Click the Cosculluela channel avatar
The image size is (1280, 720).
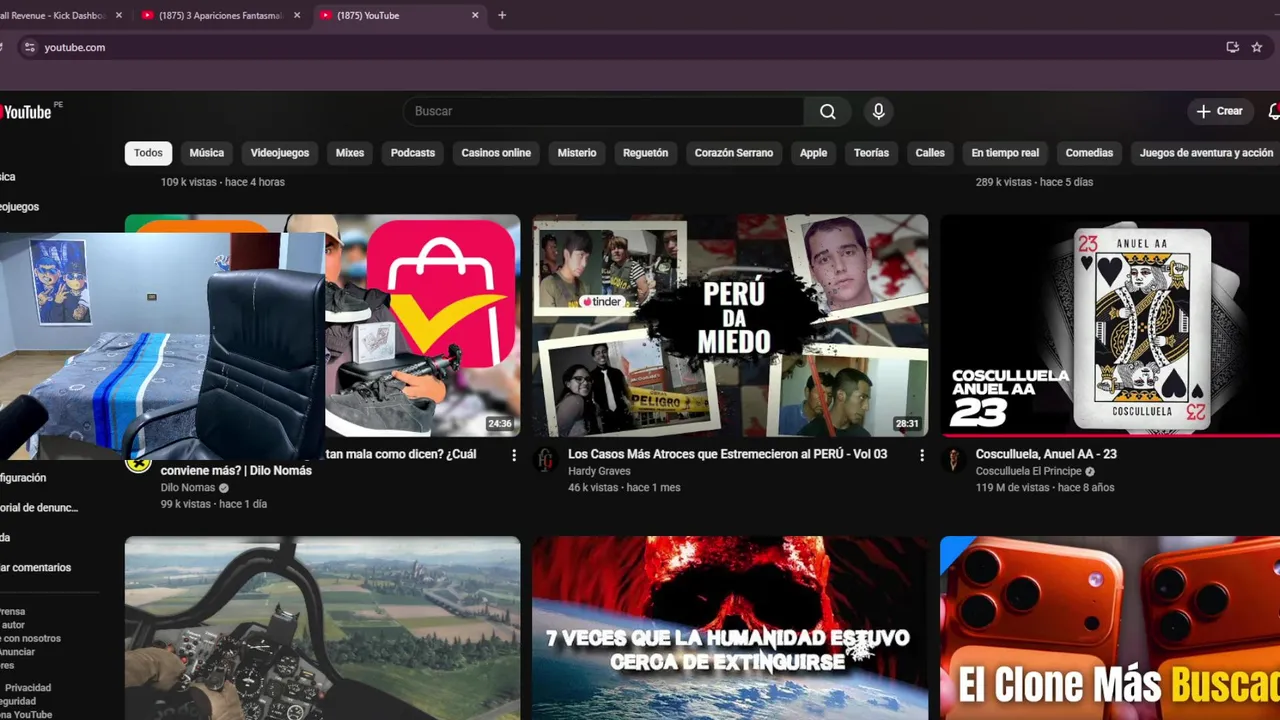953,459
